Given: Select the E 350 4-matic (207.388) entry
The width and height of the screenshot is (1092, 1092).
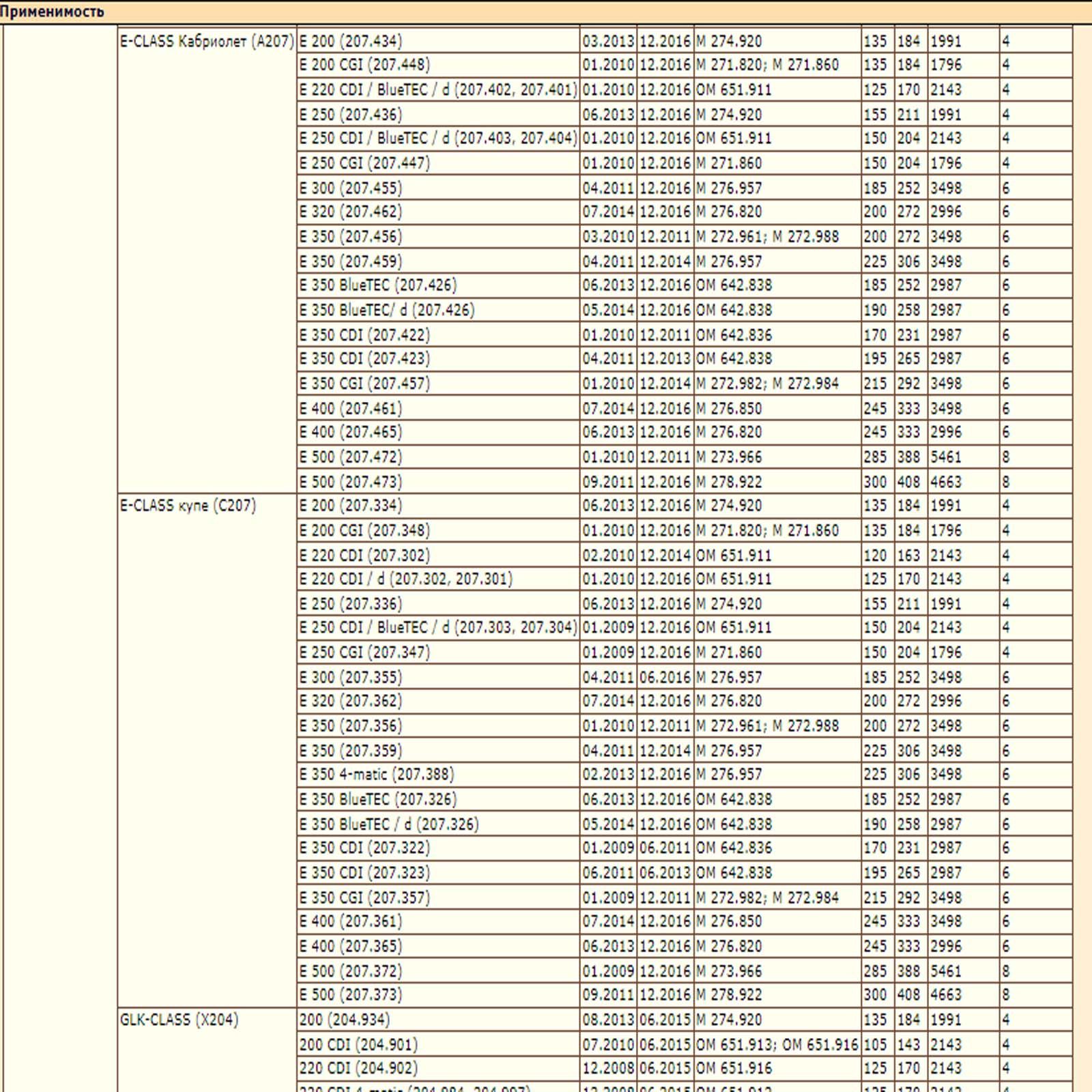Looking at the screenshot, I should (x=377, y=774).
